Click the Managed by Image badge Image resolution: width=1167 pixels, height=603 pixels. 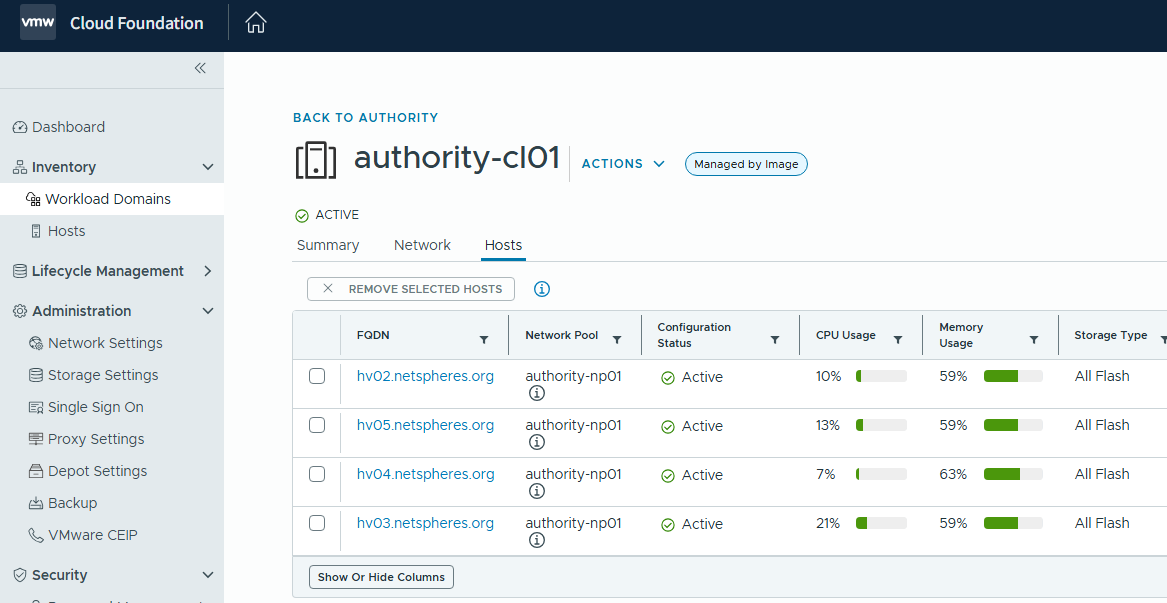point(746,164)
